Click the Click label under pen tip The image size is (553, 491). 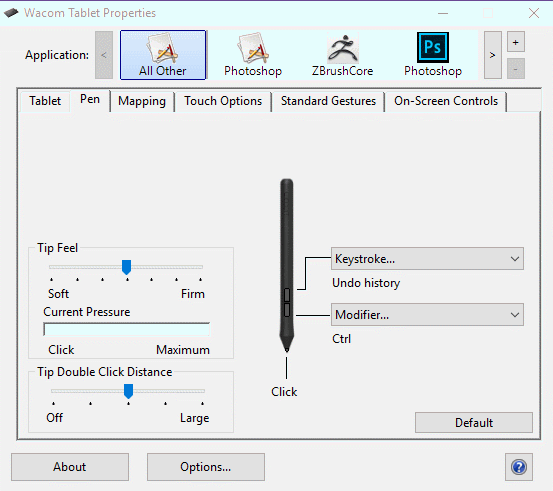(284, 392)
